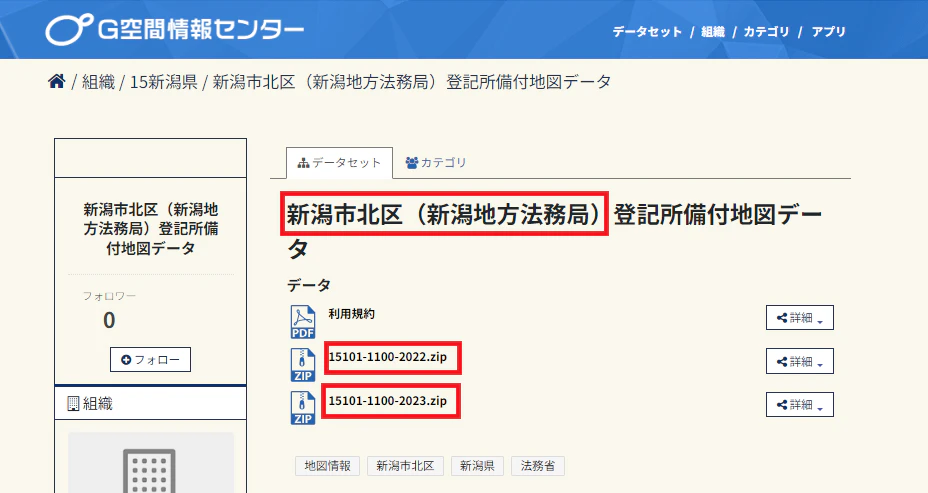This screenshot has height=493, width=928.
Task: Open the 利用規約 PDF file icon
Action: (302, 322)
